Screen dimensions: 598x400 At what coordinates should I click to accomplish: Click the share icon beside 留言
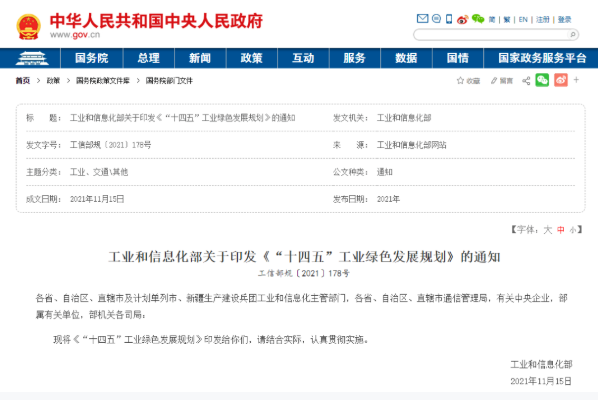click(x=526, y=80)
